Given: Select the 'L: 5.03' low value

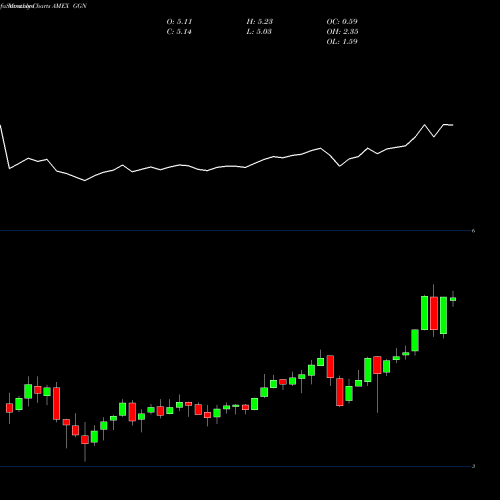Looking at the screenshot, I should click(x=259, y=32).
